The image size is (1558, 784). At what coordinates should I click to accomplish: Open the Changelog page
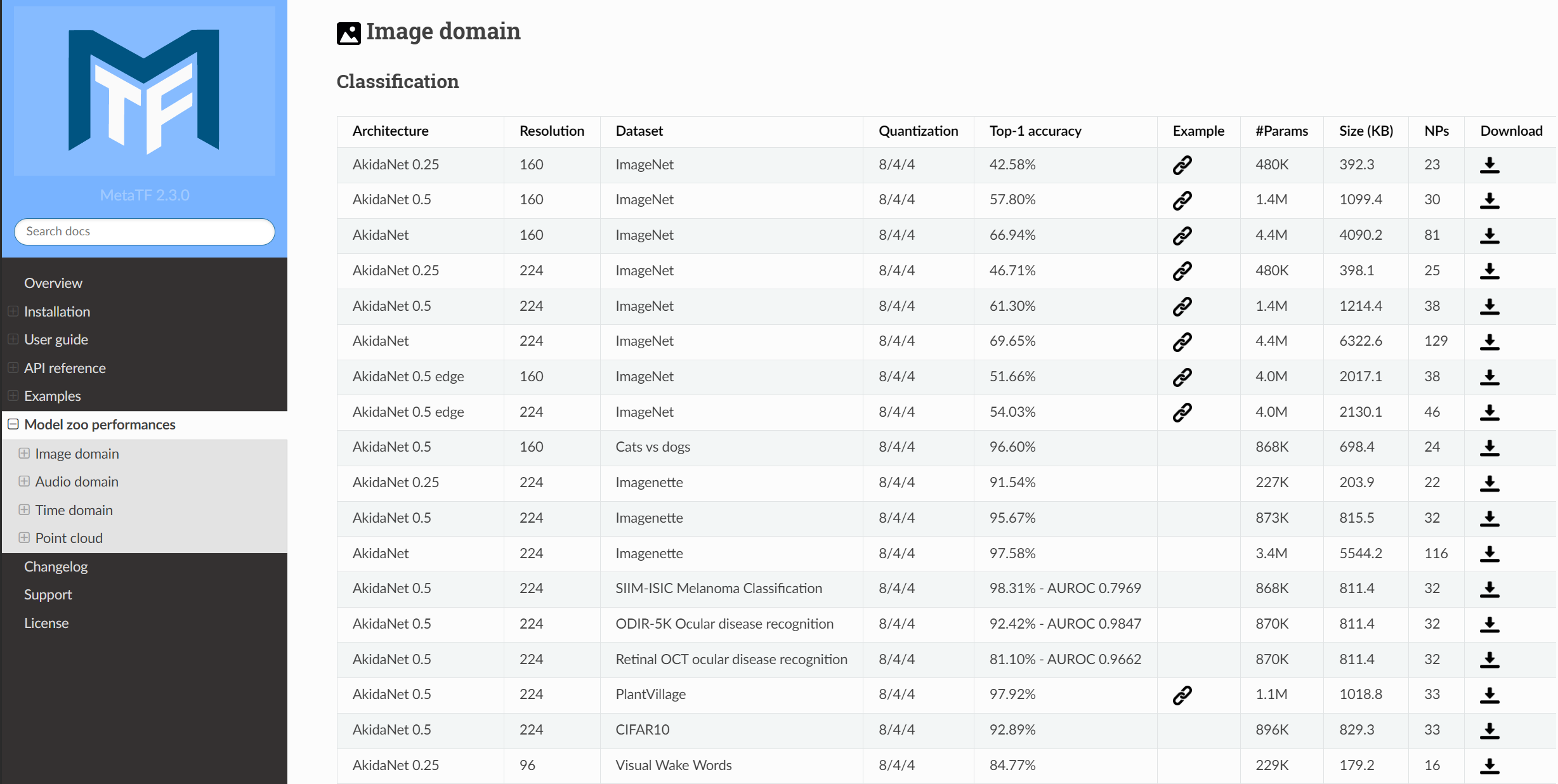pyautogui.click(x=56, y=566)
